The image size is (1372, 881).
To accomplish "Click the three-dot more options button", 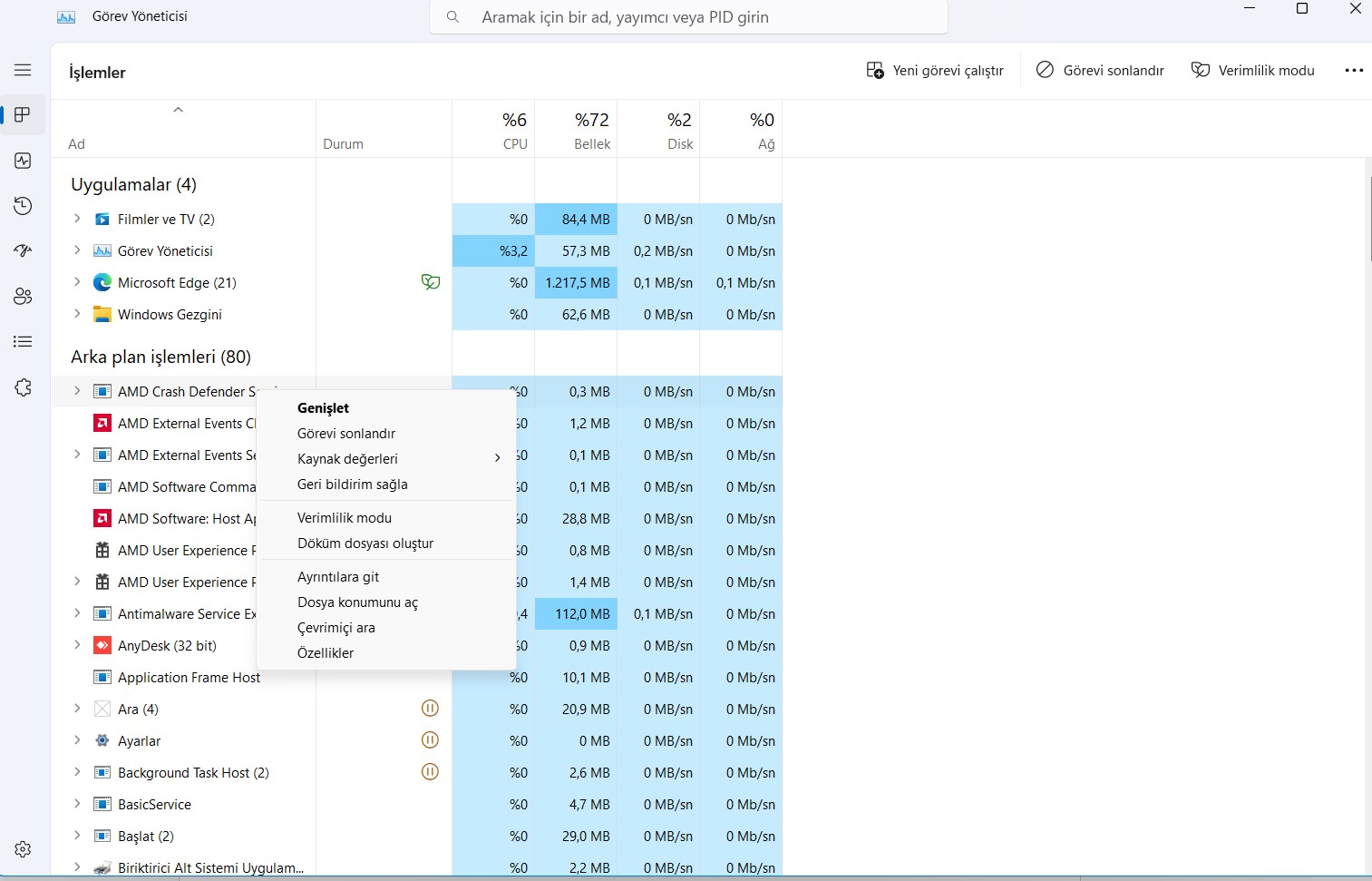I will (x=1354, y=71).
